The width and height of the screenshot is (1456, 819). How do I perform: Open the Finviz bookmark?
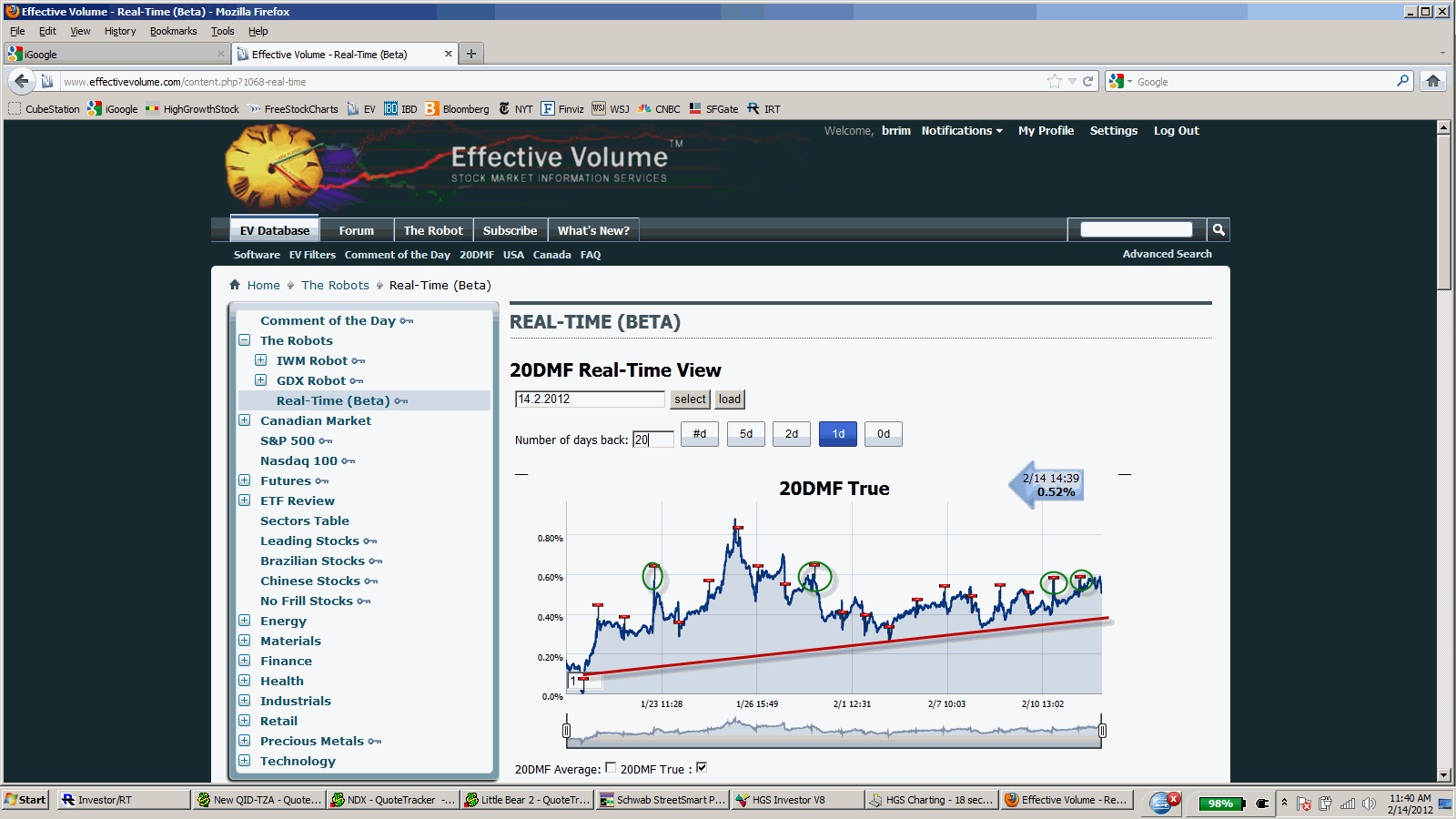(x=562, y=108)
